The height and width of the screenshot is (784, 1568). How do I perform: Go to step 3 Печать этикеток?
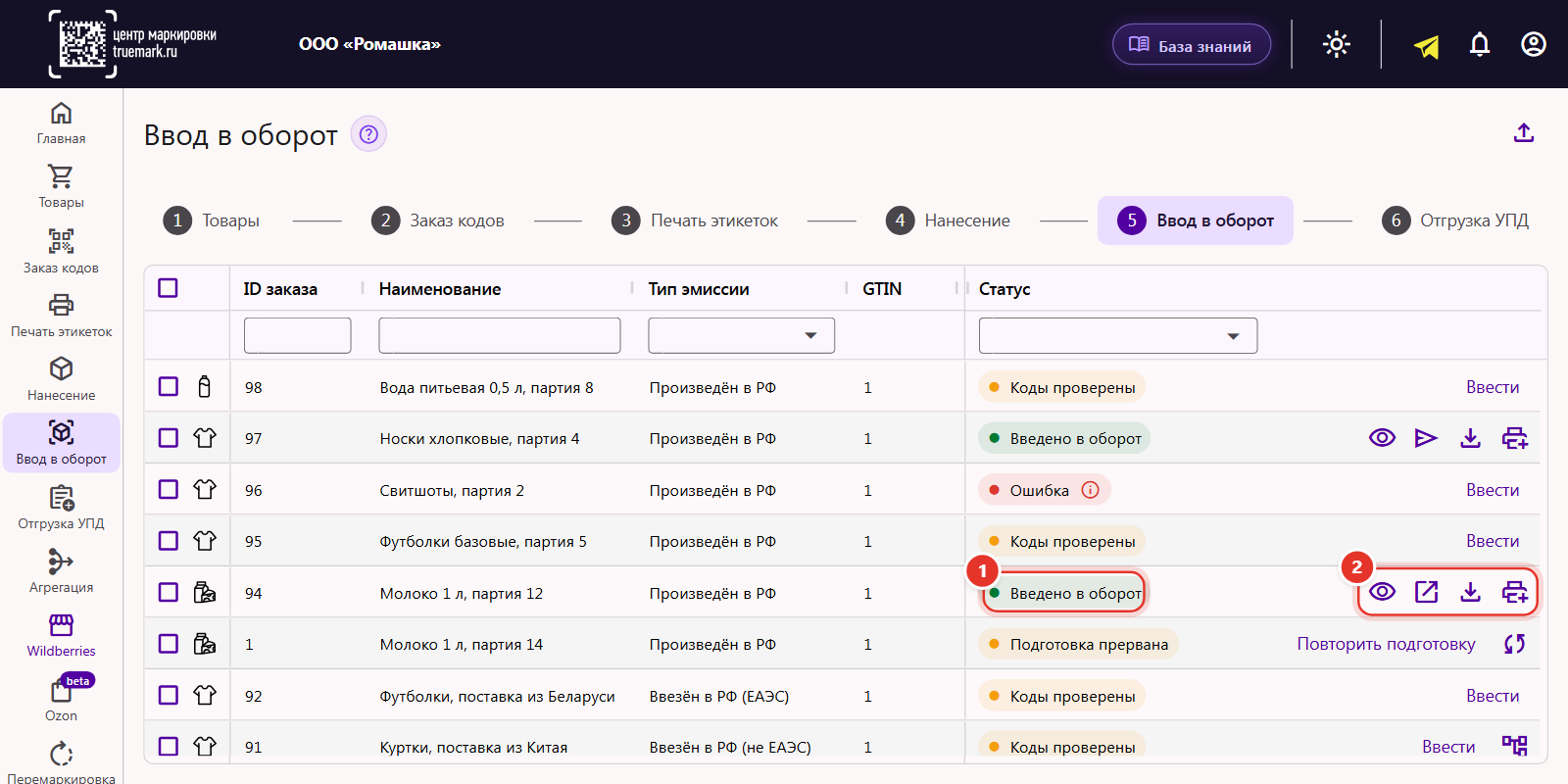point(695,220)
